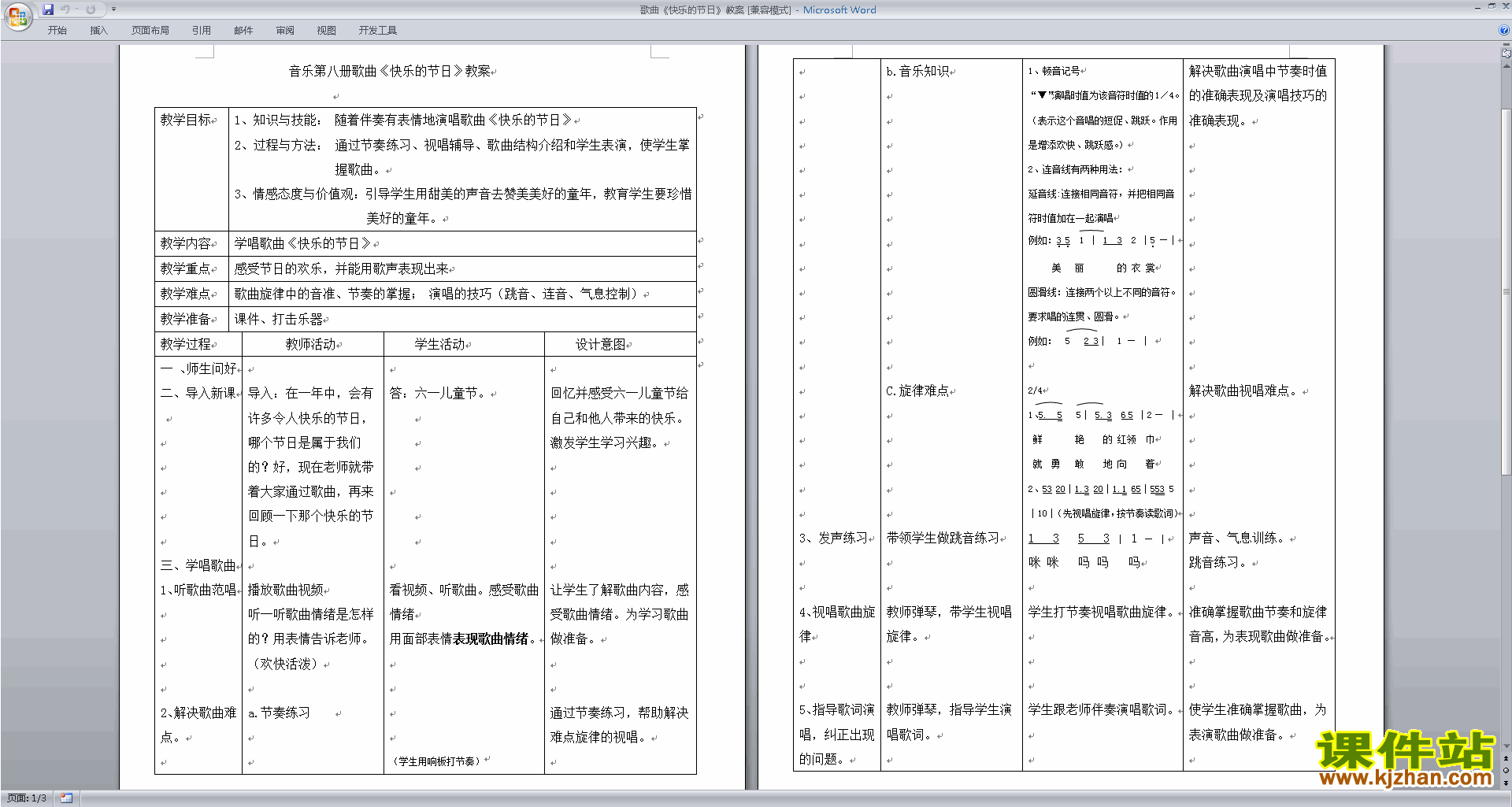Image resolution: width=1512 pixels, height=807 pixels.
Task: Click the text 声音、气息训练。
Action: click(1238, 538)
